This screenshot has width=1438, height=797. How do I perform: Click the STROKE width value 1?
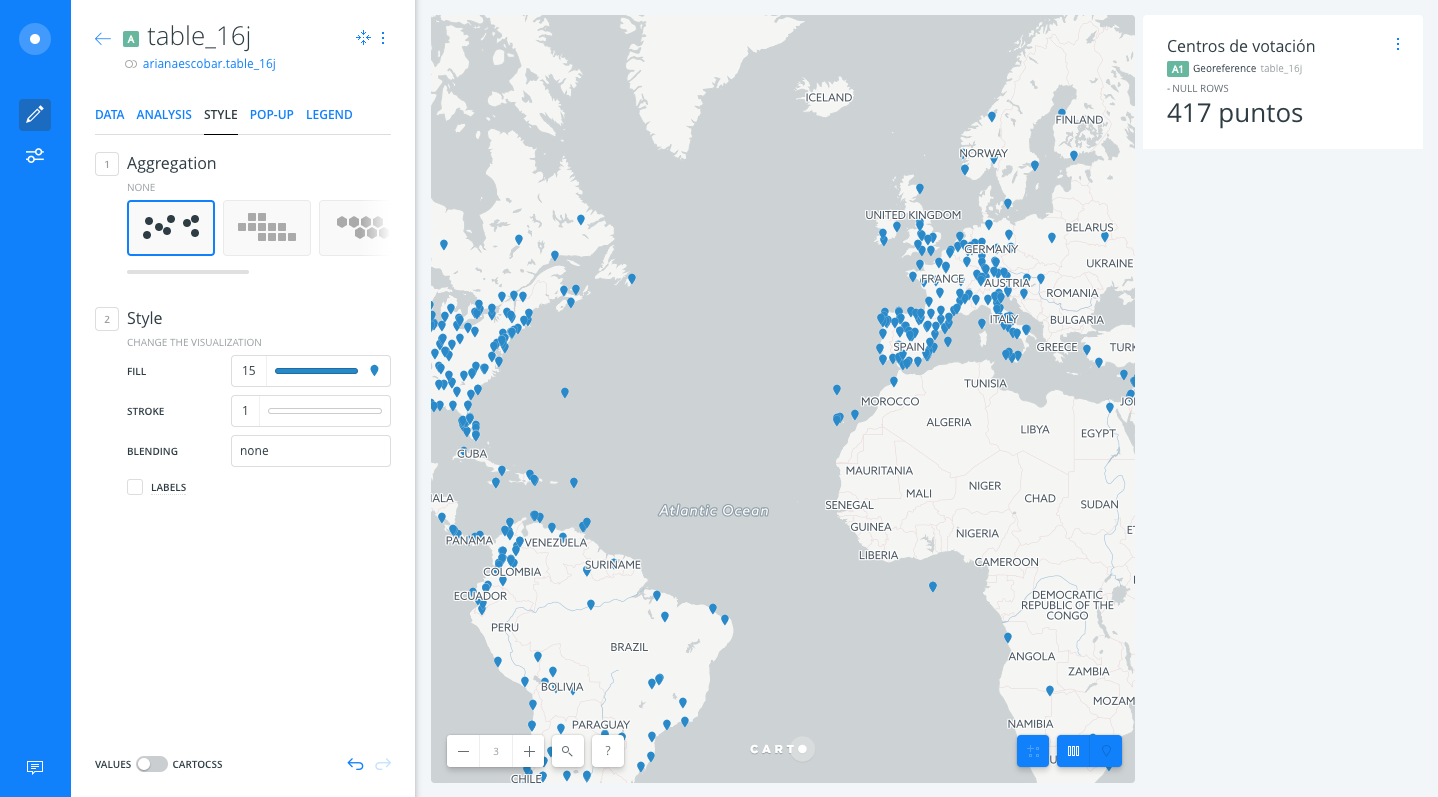(245, 411)
